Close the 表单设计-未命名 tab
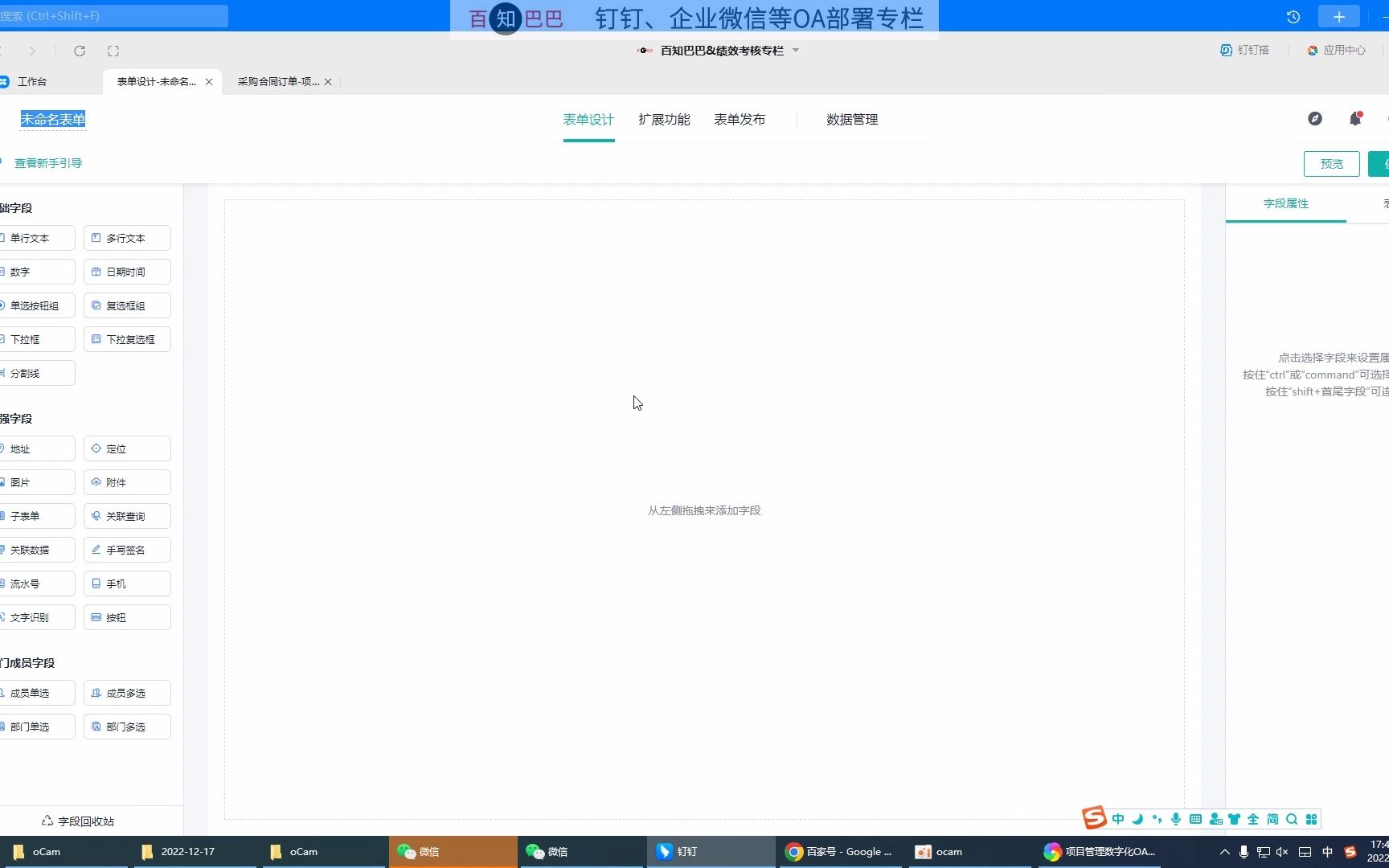The image size is (1389, 868). (209, 81)
